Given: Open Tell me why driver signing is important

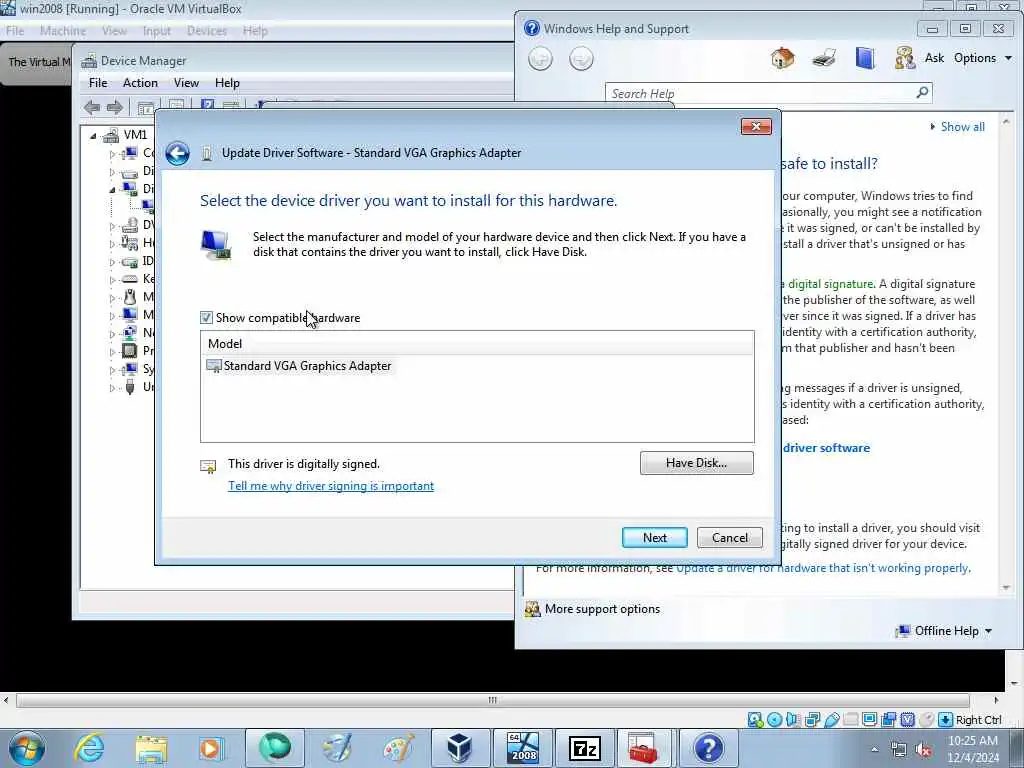Looking at the screenshot, I should pyautogui.click(x=331, y=486).
